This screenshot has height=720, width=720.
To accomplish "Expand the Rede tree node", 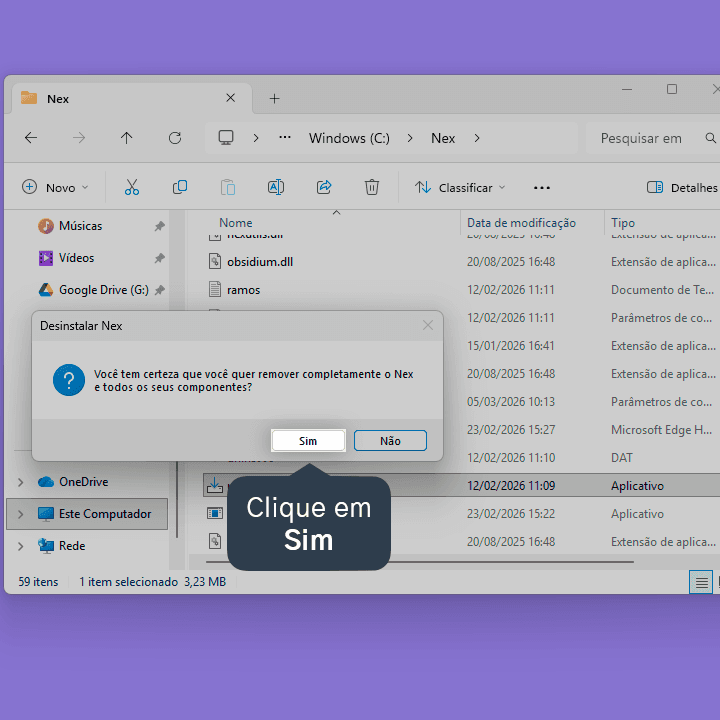I will (20, 546).
